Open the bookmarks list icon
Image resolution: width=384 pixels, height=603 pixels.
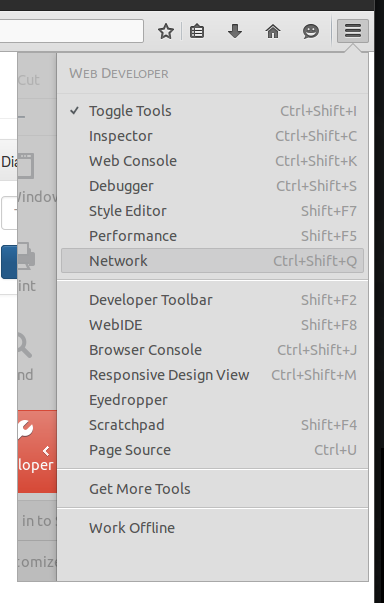pyautogui.click(x=197, y=31)
